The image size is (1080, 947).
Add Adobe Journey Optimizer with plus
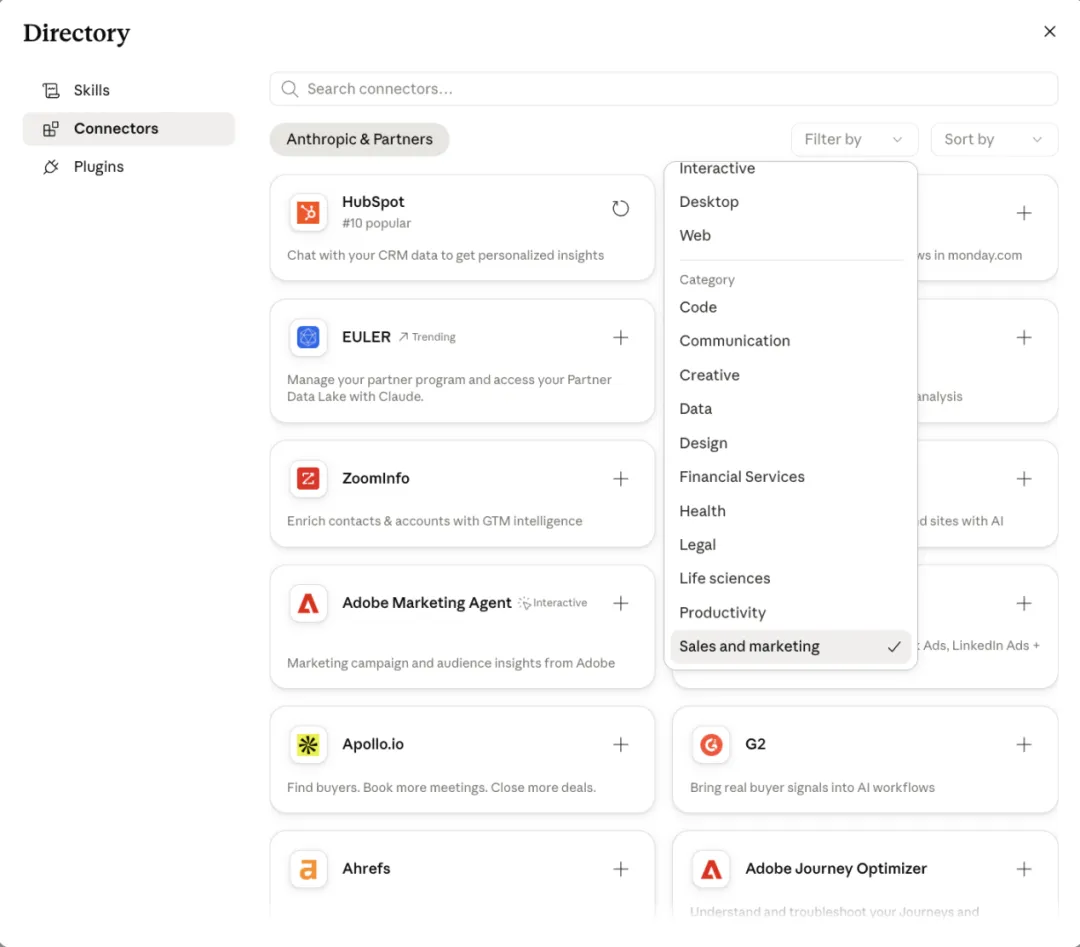coord(1024,869)
